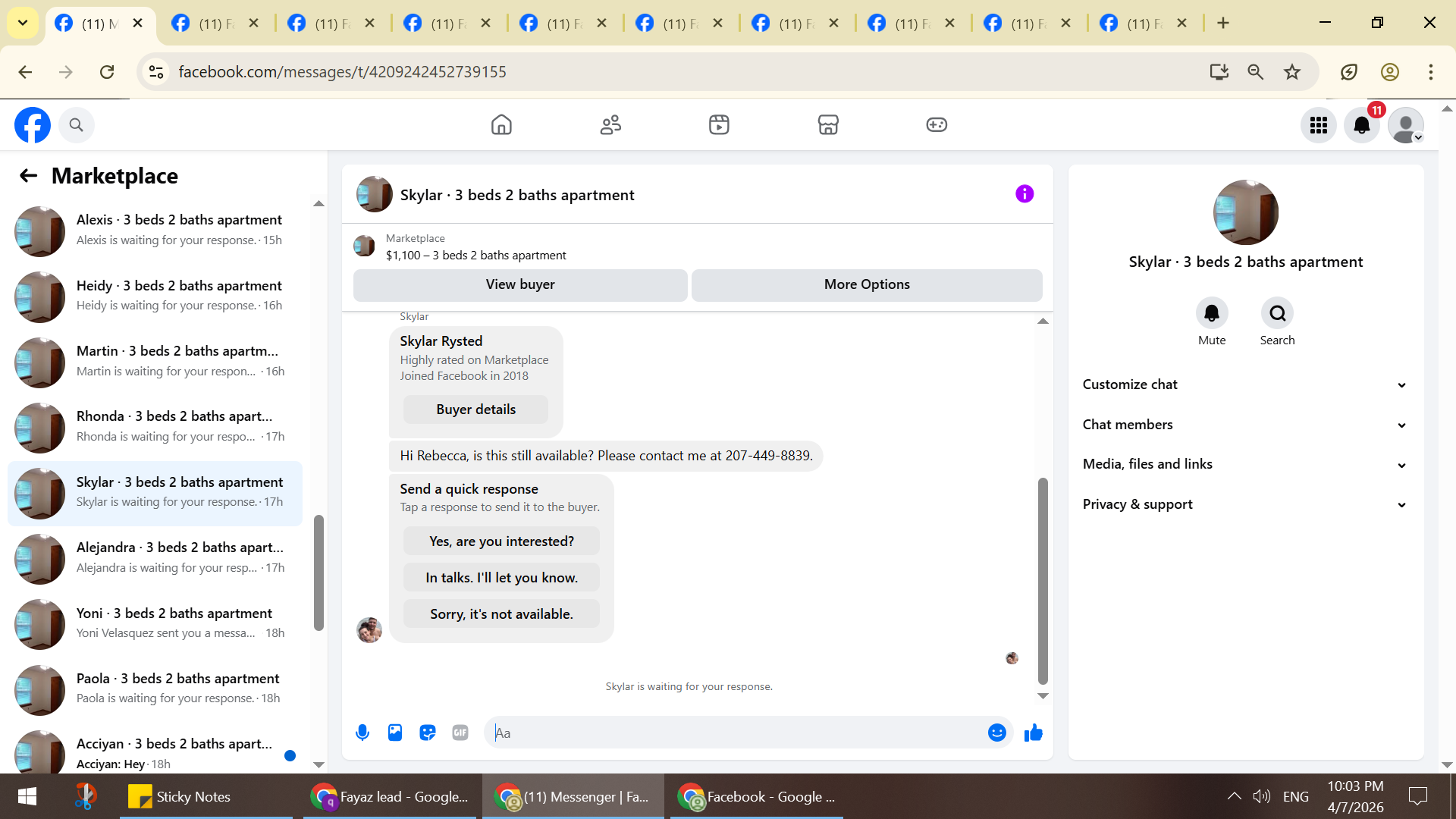
Task: Click the browser reload icon
Action: point(107,72)
